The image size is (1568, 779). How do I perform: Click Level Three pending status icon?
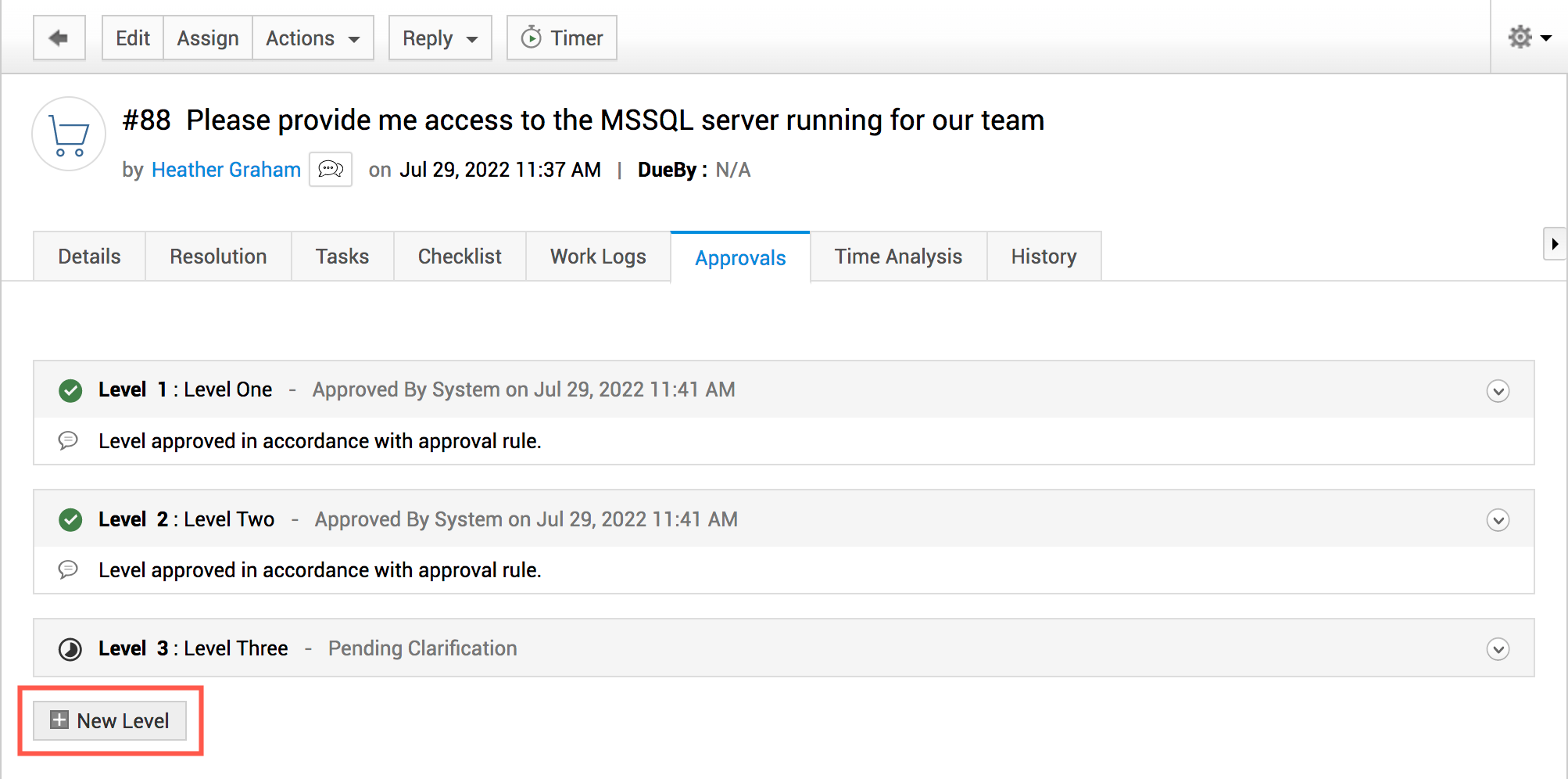tap(70, 649)
